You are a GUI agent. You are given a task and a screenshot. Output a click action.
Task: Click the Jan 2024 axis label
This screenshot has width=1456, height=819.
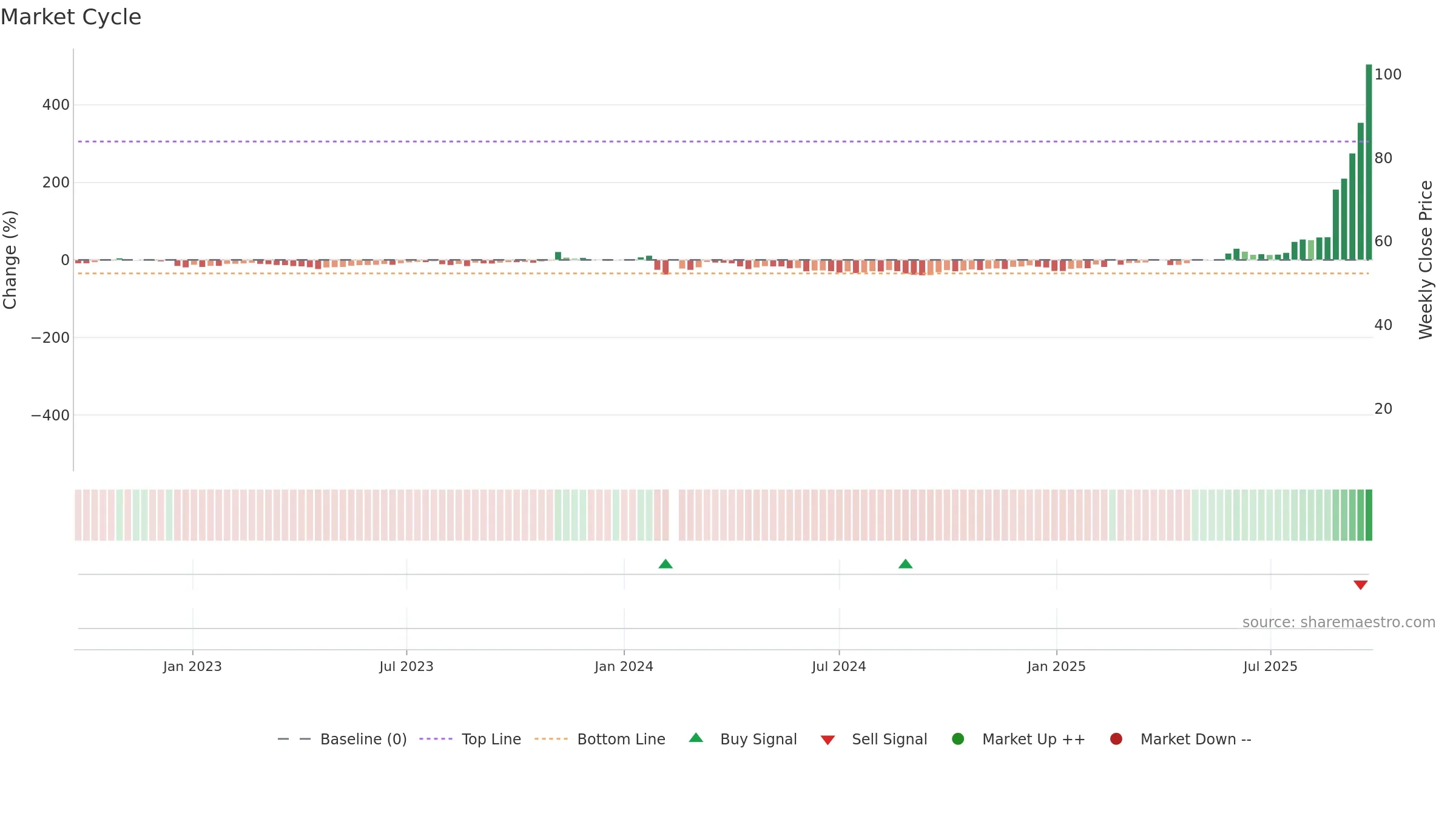(624, 667)
